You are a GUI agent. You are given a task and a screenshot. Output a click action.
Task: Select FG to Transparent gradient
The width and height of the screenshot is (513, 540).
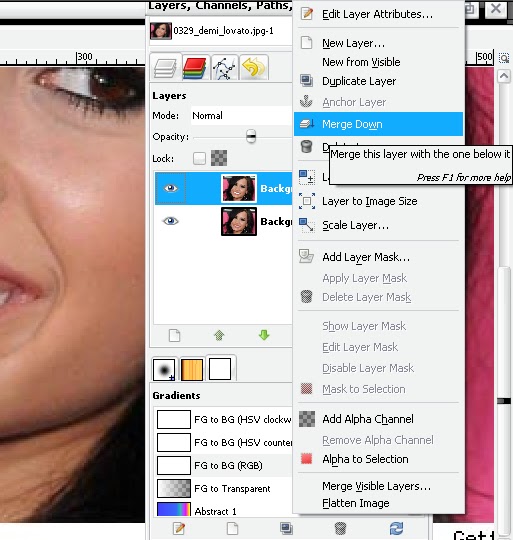(x=223, y=489)
